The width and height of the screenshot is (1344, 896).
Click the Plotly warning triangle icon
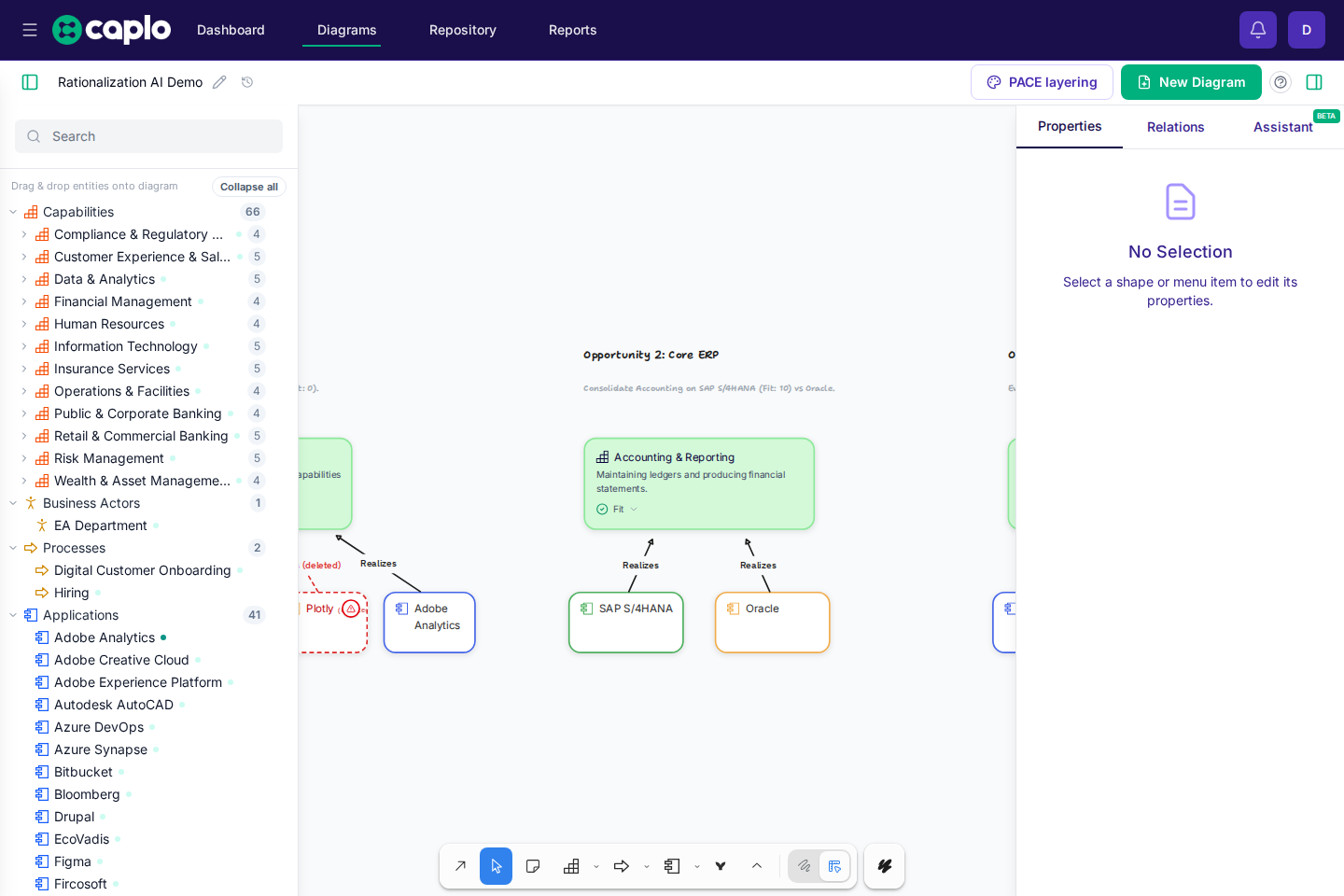point(351,609)
